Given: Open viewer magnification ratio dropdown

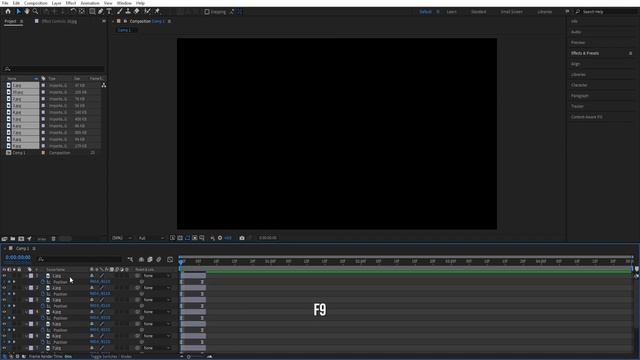Looking at the screenshot, I should (122, 238).
